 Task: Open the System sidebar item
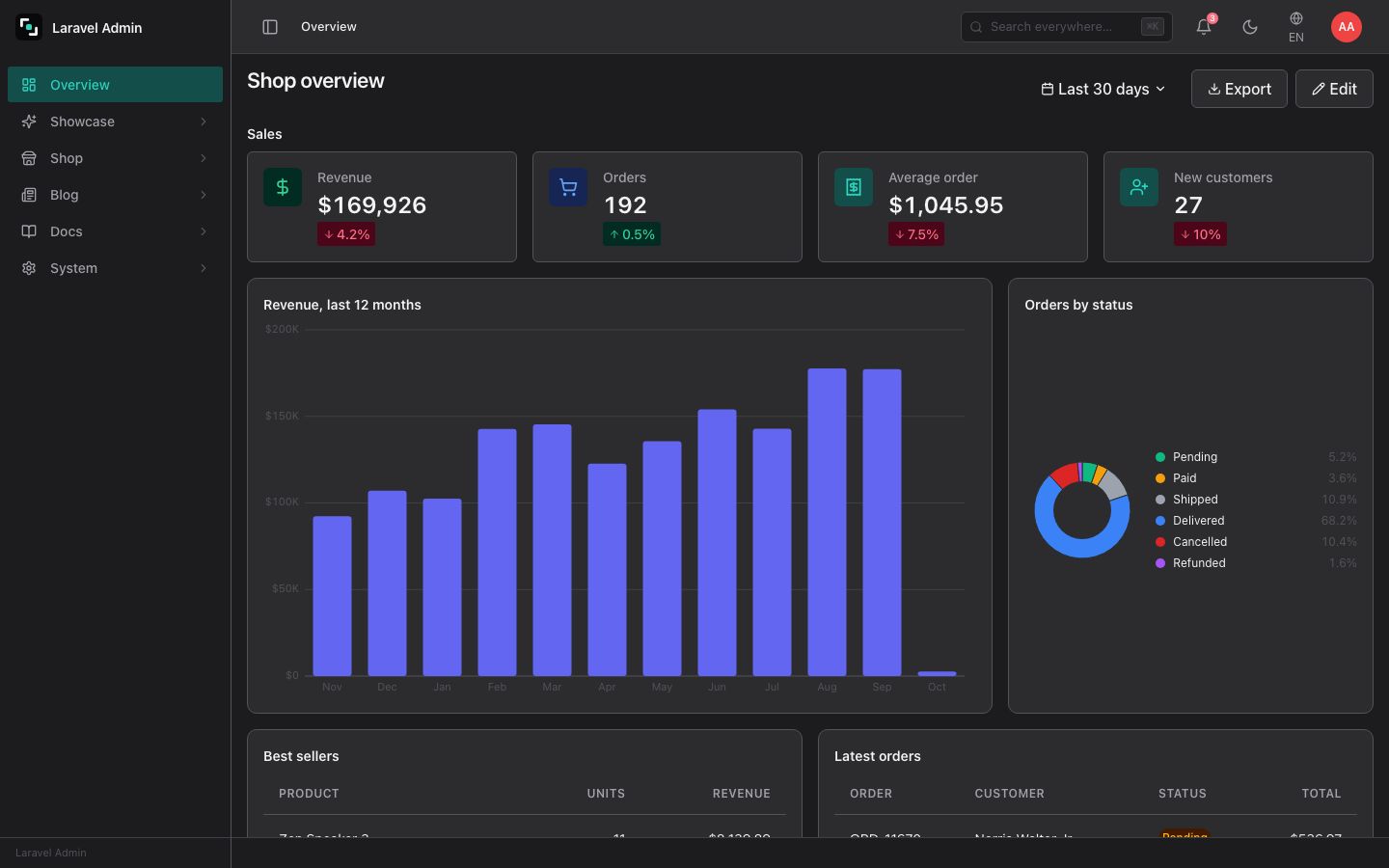(115, 268)
